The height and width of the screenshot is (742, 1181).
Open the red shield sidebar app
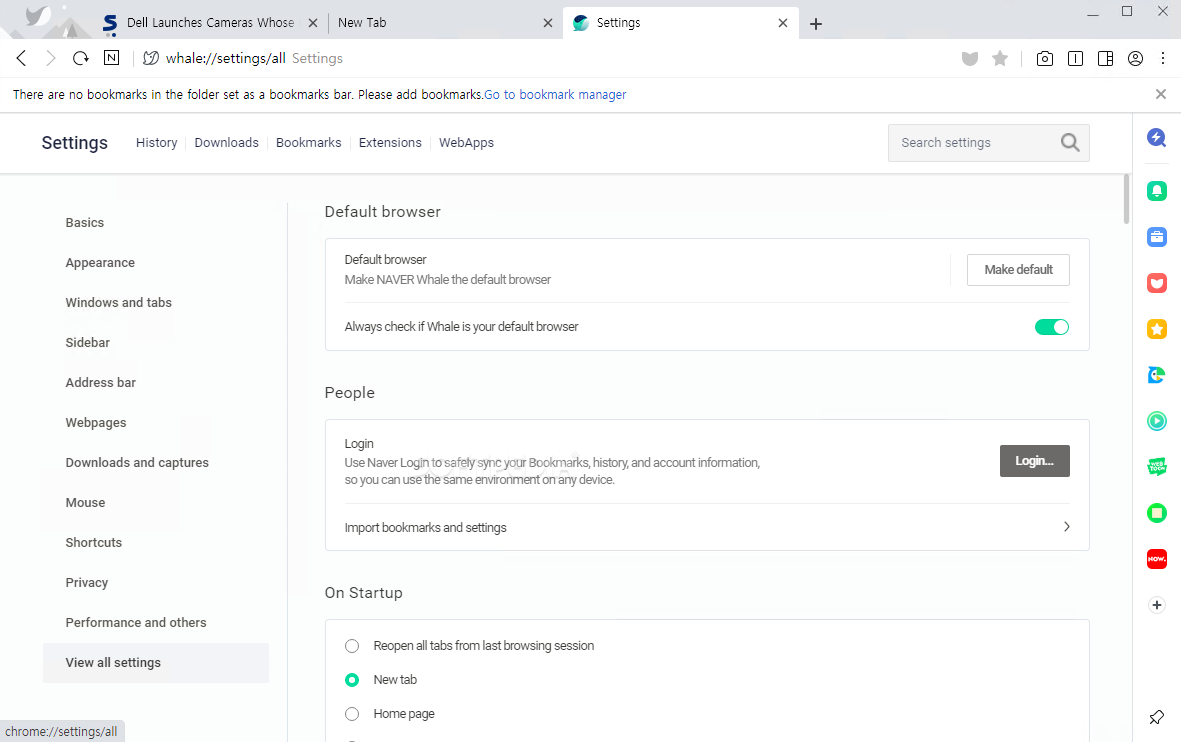click(1157, 283)
